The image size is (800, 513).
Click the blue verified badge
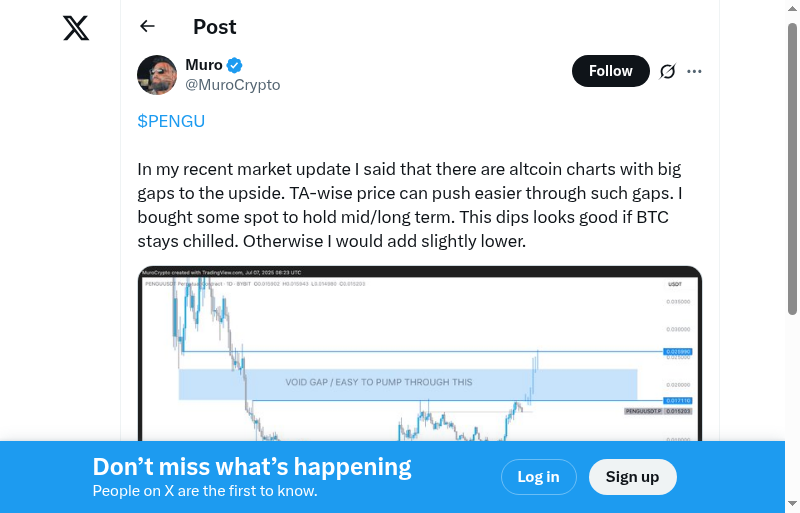235,65
